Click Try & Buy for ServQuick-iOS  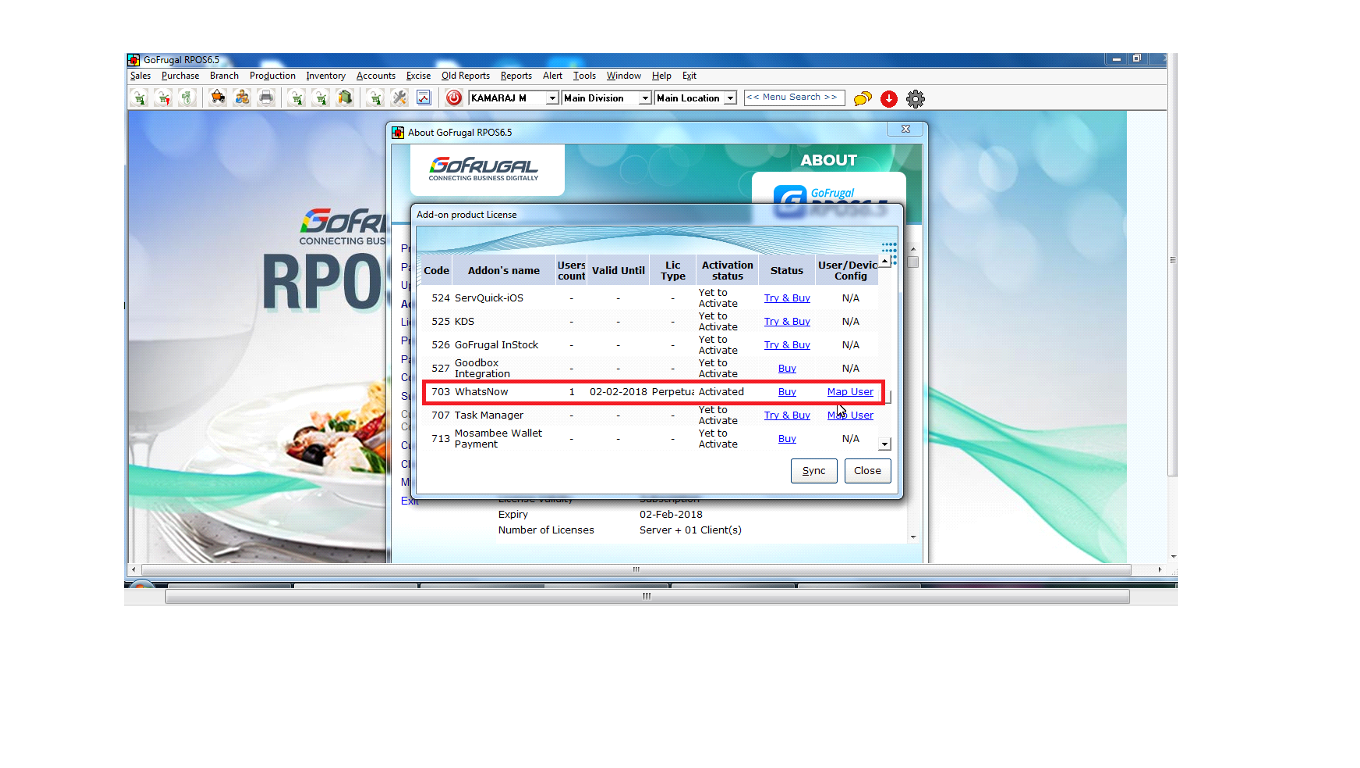(x=787, y=298)
